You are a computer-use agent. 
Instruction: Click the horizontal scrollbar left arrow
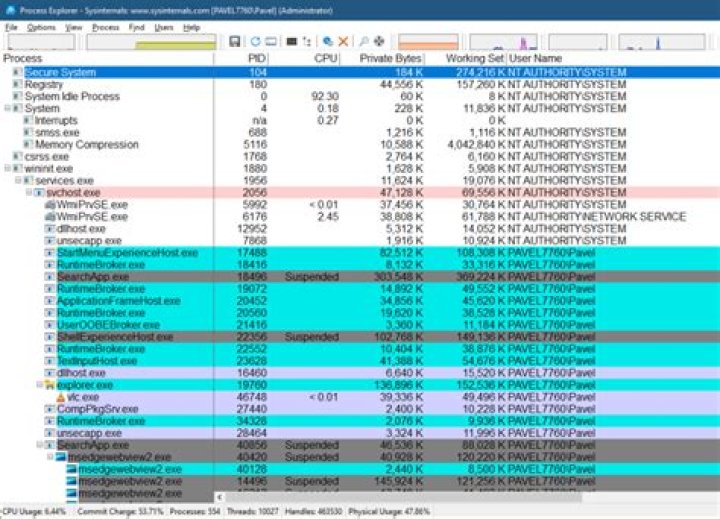tap(219, 497)
